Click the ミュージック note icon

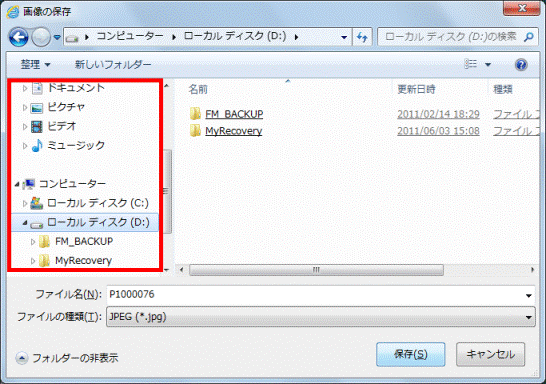(37, 146)
